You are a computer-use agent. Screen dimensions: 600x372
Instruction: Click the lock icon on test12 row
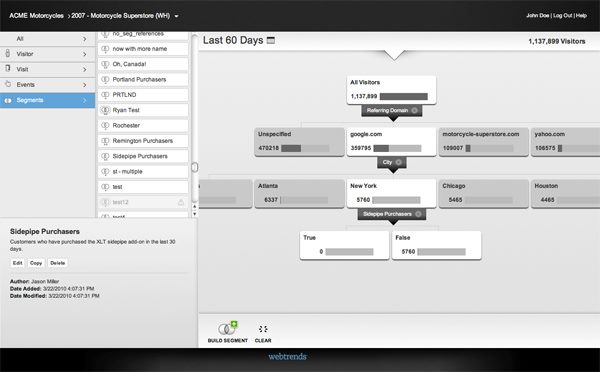click(181, 202)
